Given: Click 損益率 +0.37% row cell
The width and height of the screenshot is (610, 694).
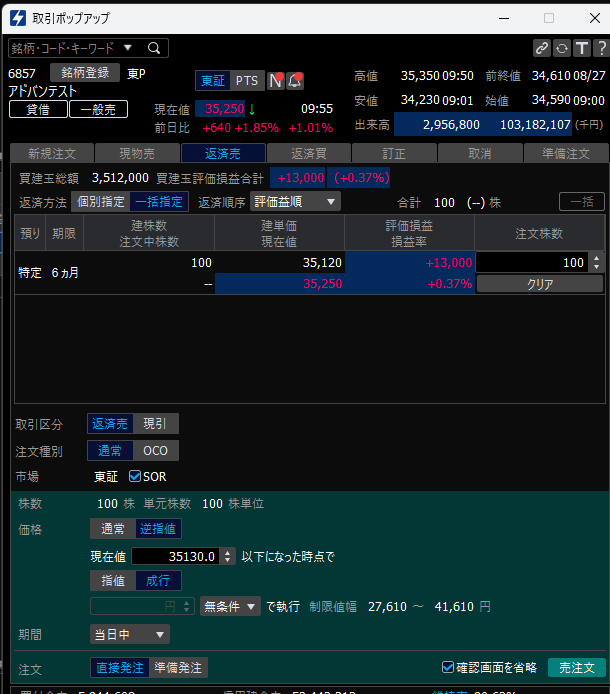Looking at the screenshot, I should click(x=409, y=284).
